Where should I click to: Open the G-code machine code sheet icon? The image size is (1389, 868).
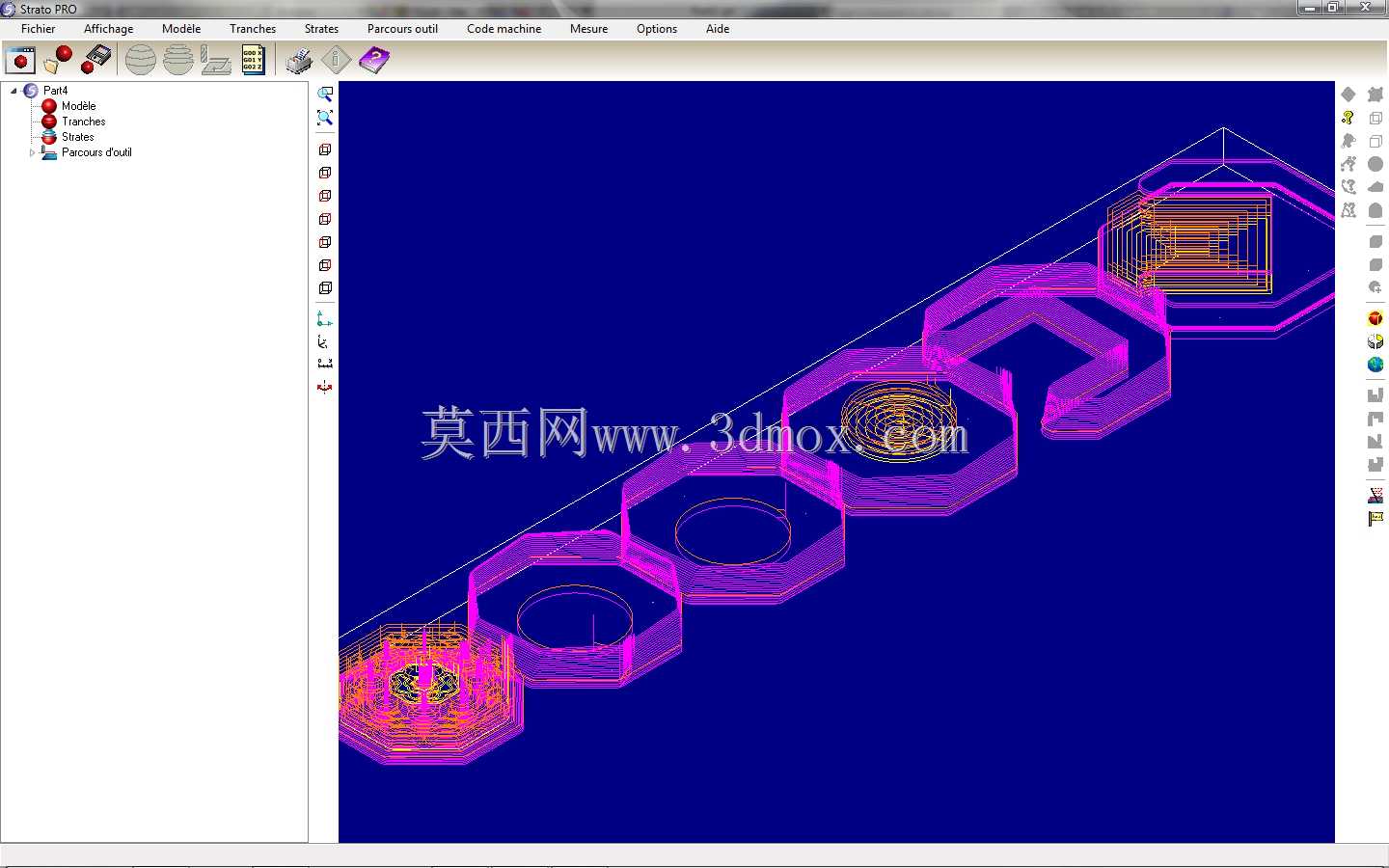pos(253,60)
